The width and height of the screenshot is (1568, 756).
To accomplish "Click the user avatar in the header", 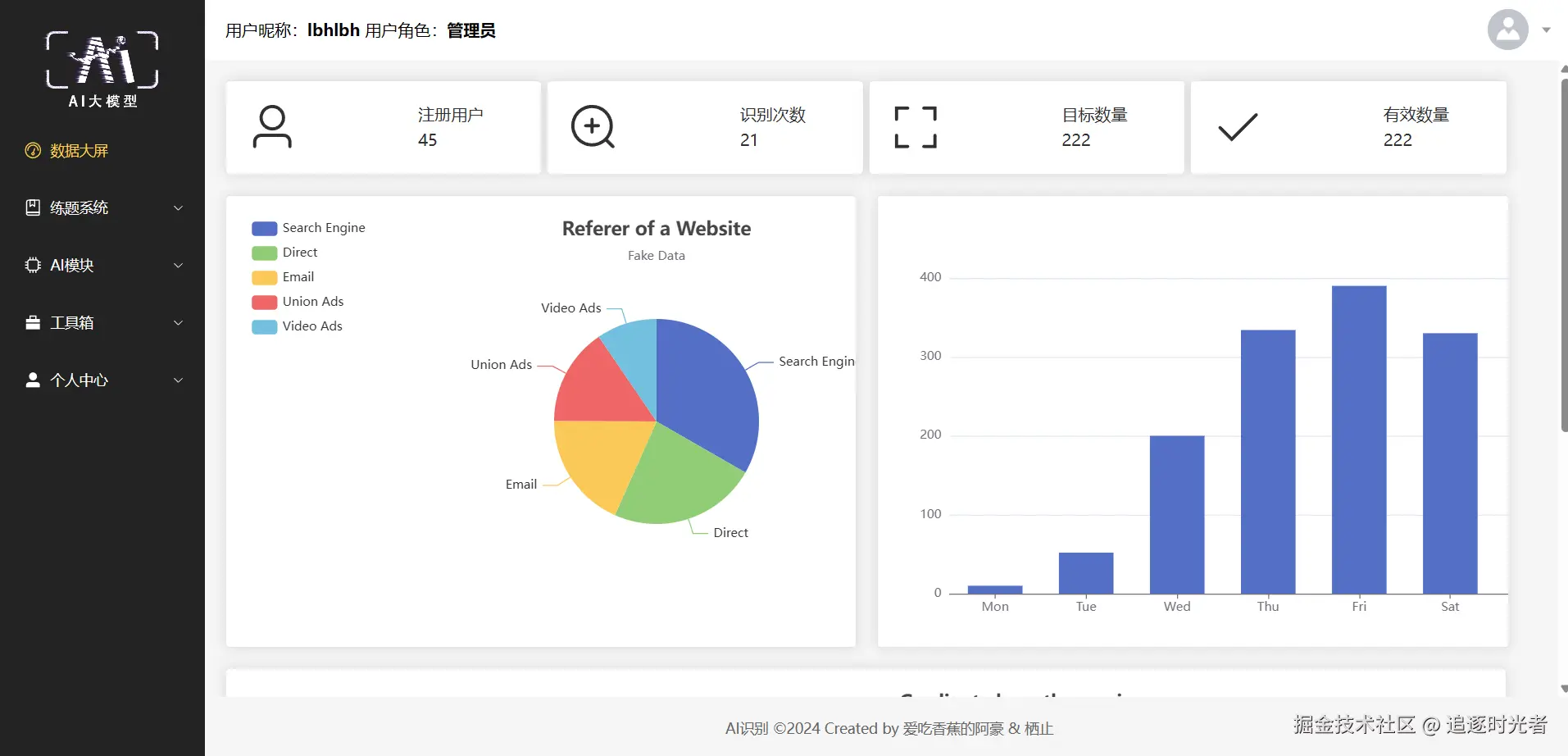I will (x=1508, y=30).
